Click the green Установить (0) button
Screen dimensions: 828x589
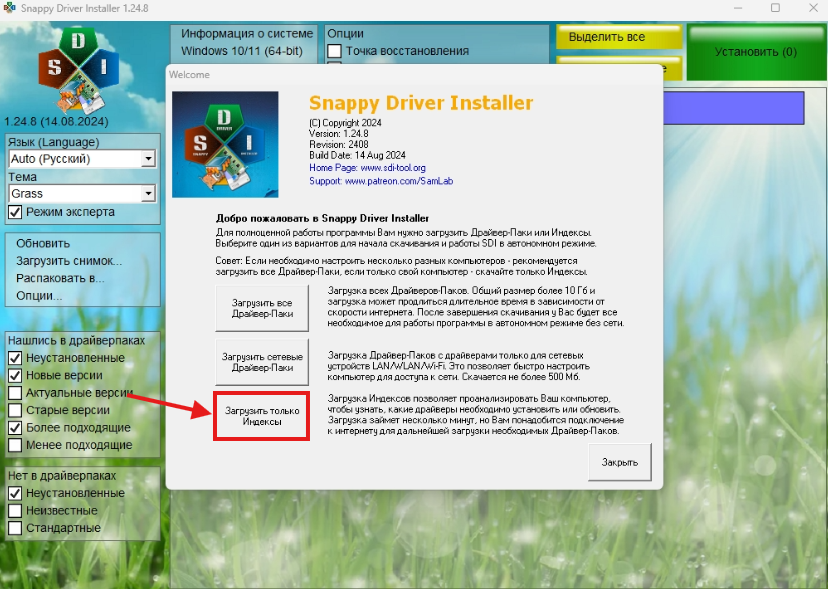[x=756, y=52]
